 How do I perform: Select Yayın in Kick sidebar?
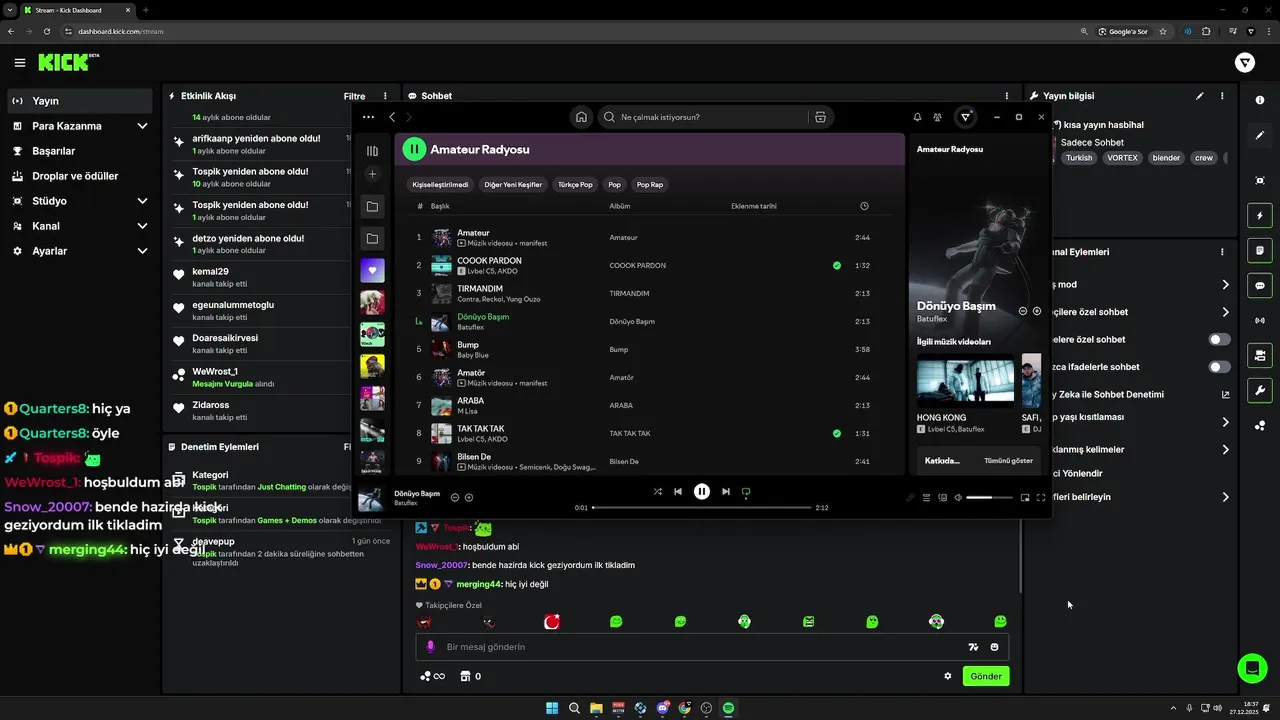click(79, 101)
